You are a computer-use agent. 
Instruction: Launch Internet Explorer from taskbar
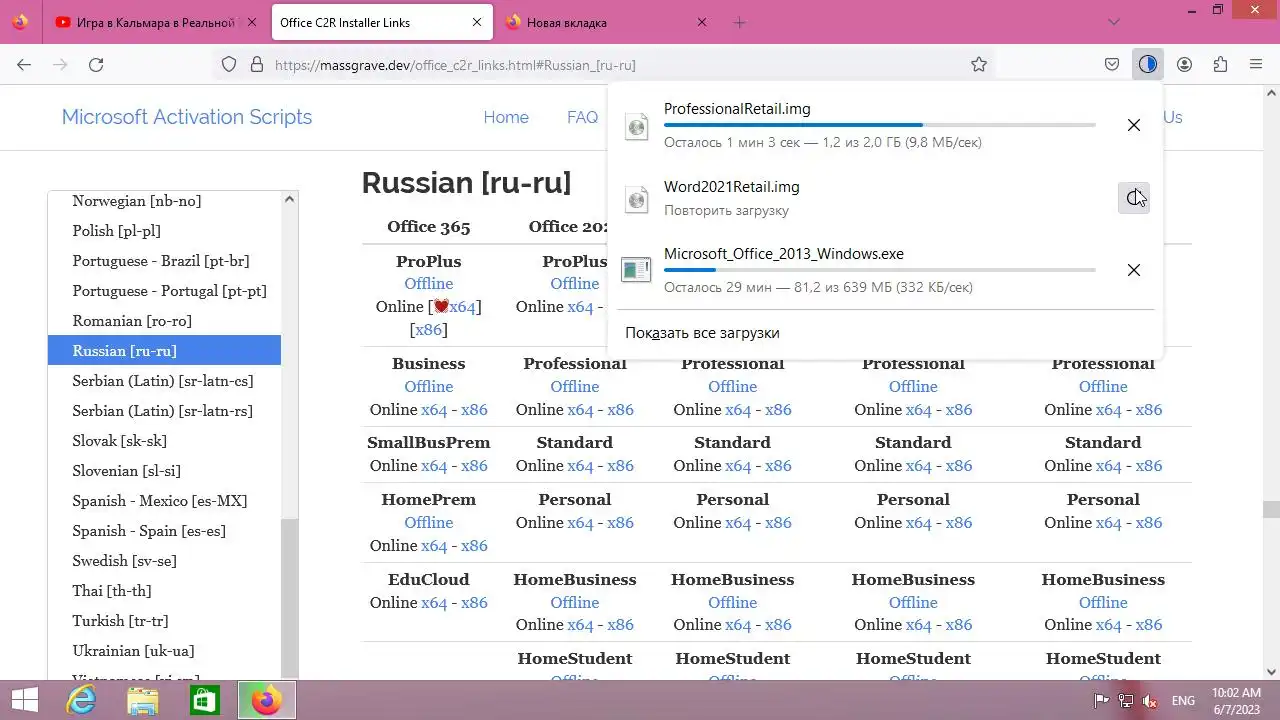81,700
